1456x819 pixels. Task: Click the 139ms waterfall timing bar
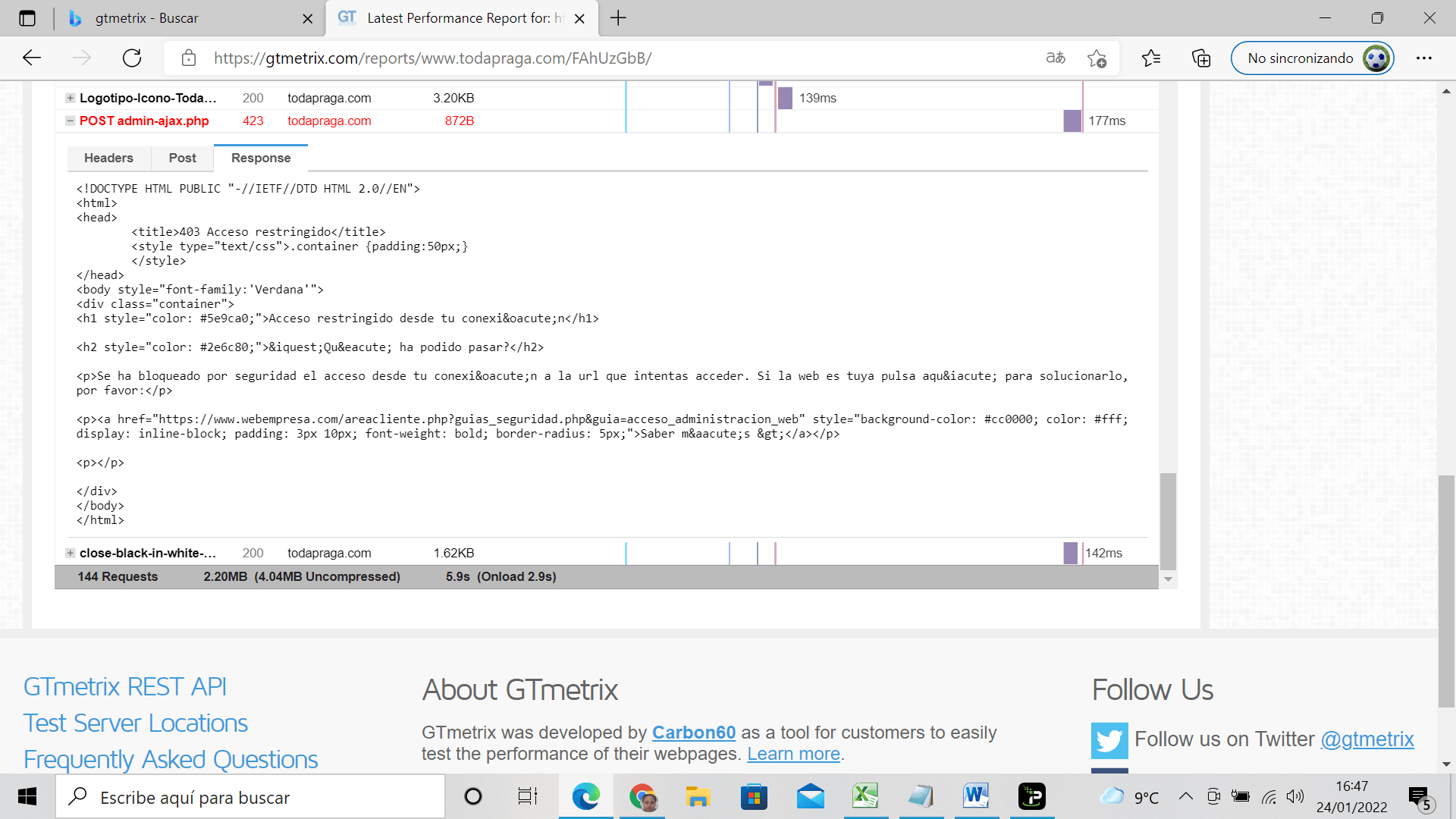(785, 98)
